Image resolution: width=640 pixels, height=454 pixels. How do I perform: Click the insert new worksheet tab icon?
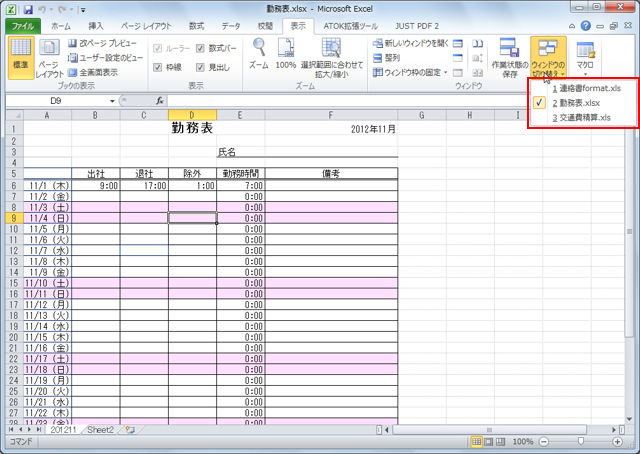click(130, 430)
